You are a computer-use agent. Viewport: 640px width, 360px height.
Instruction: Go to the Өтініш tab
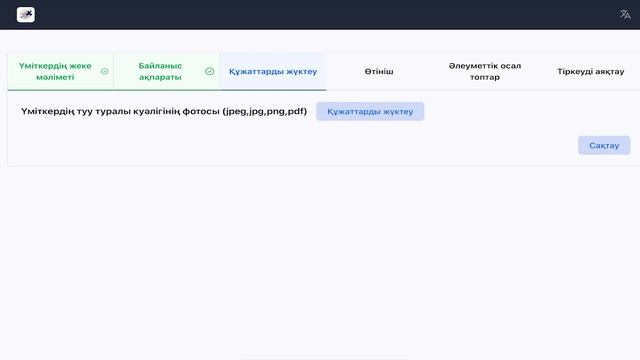pos(379,71)
